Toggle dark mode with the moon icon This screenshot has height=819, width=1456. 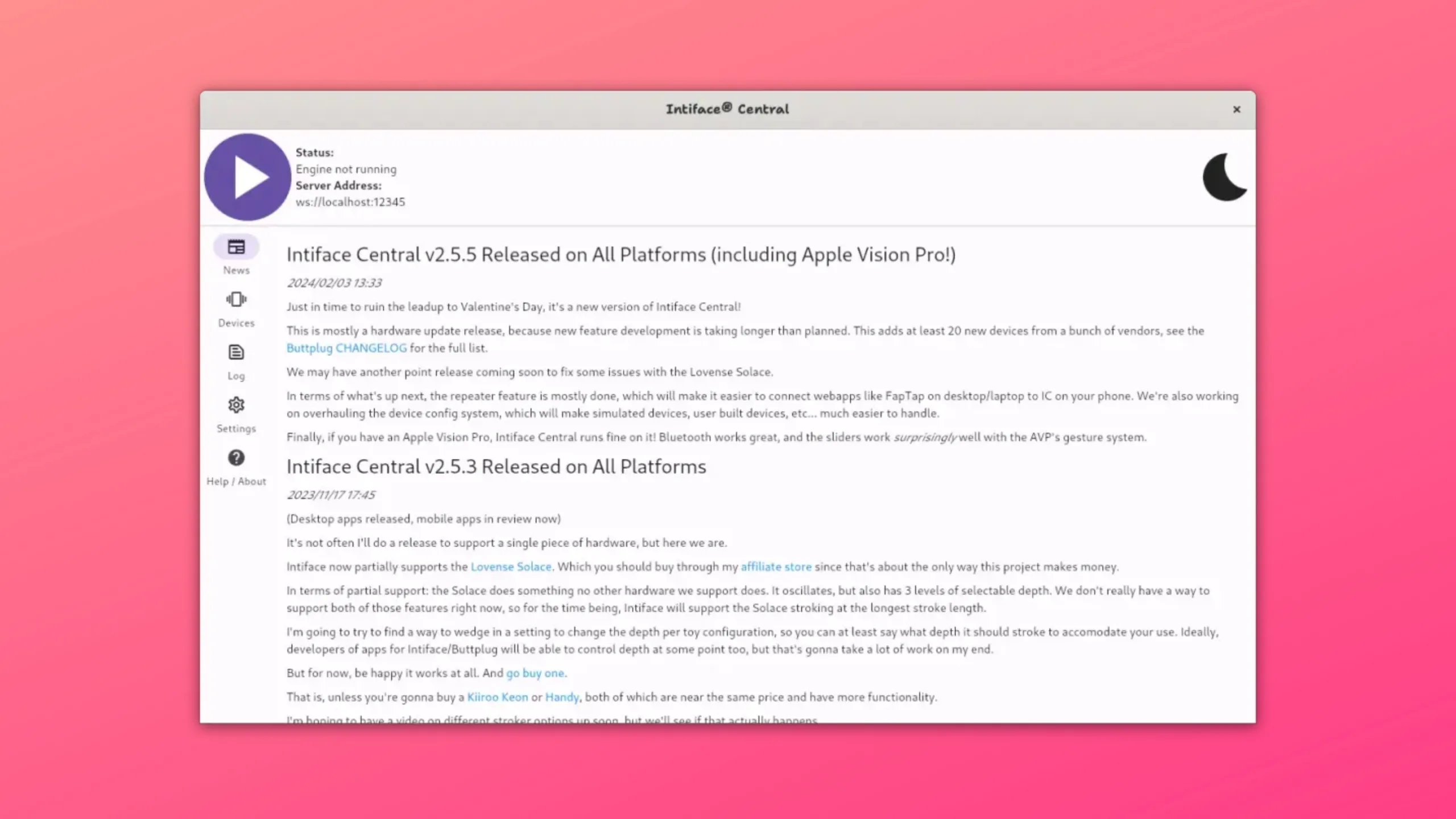[x=1225, y=177]
